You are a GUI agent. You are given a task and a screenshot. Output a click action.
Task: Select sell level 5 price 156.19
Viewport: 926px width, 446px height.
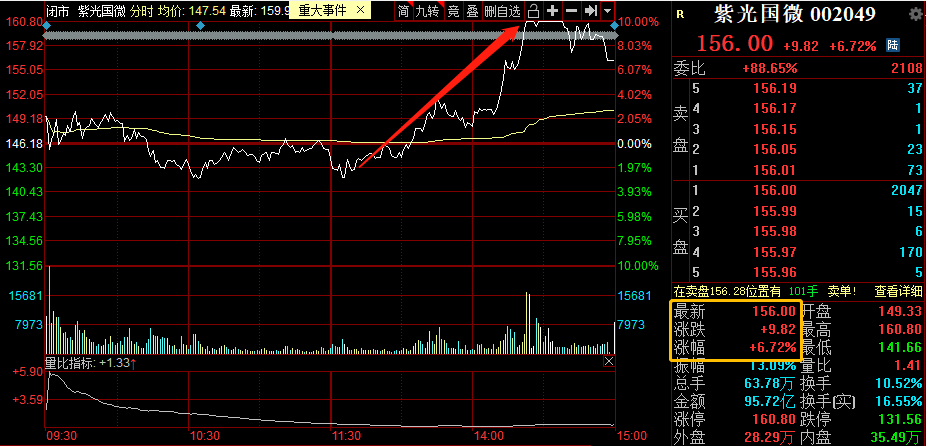coord(775,89)
